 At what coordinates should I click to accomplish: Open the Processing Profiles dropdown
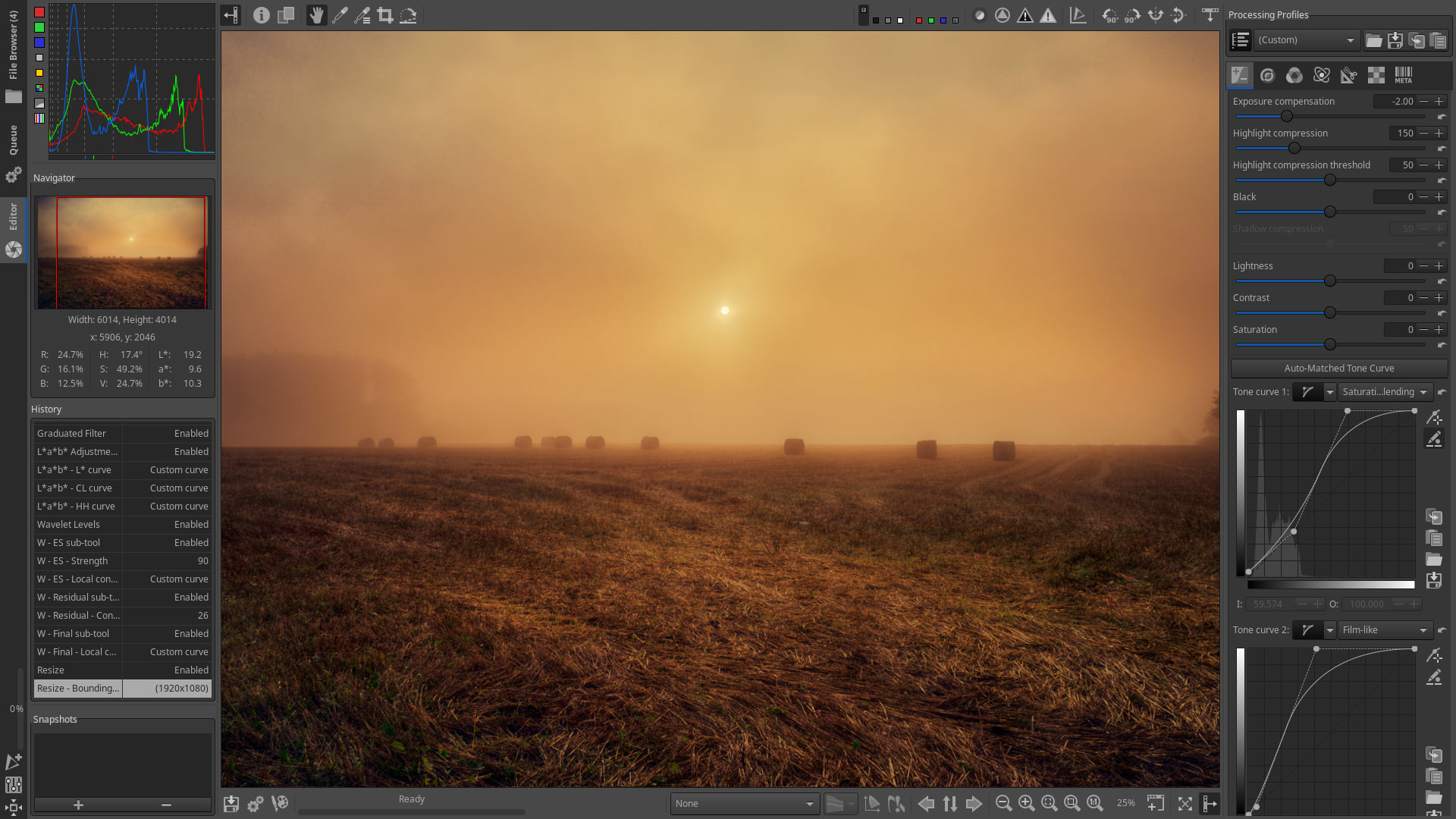click(1306, 40)
